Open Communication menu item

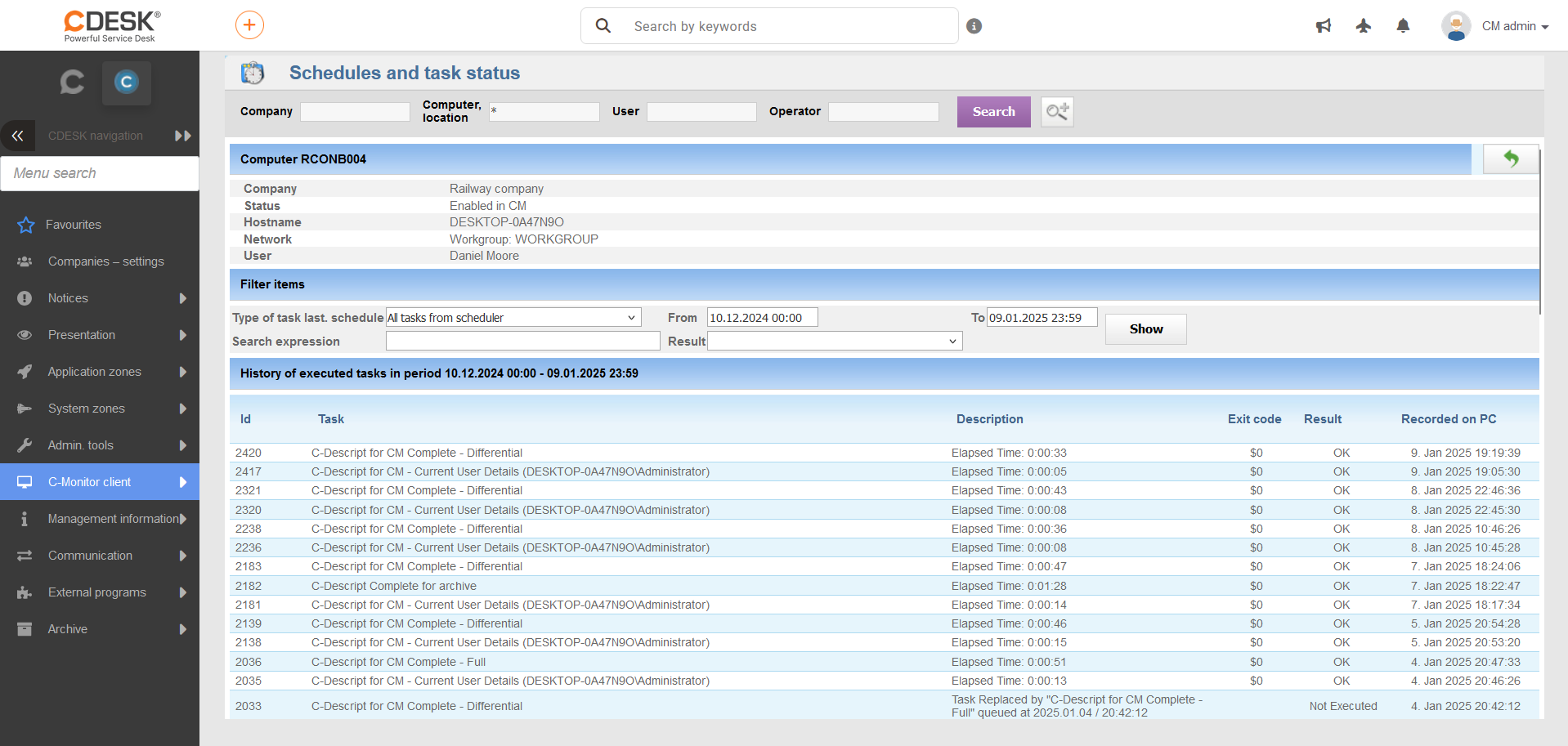(100, 556)
